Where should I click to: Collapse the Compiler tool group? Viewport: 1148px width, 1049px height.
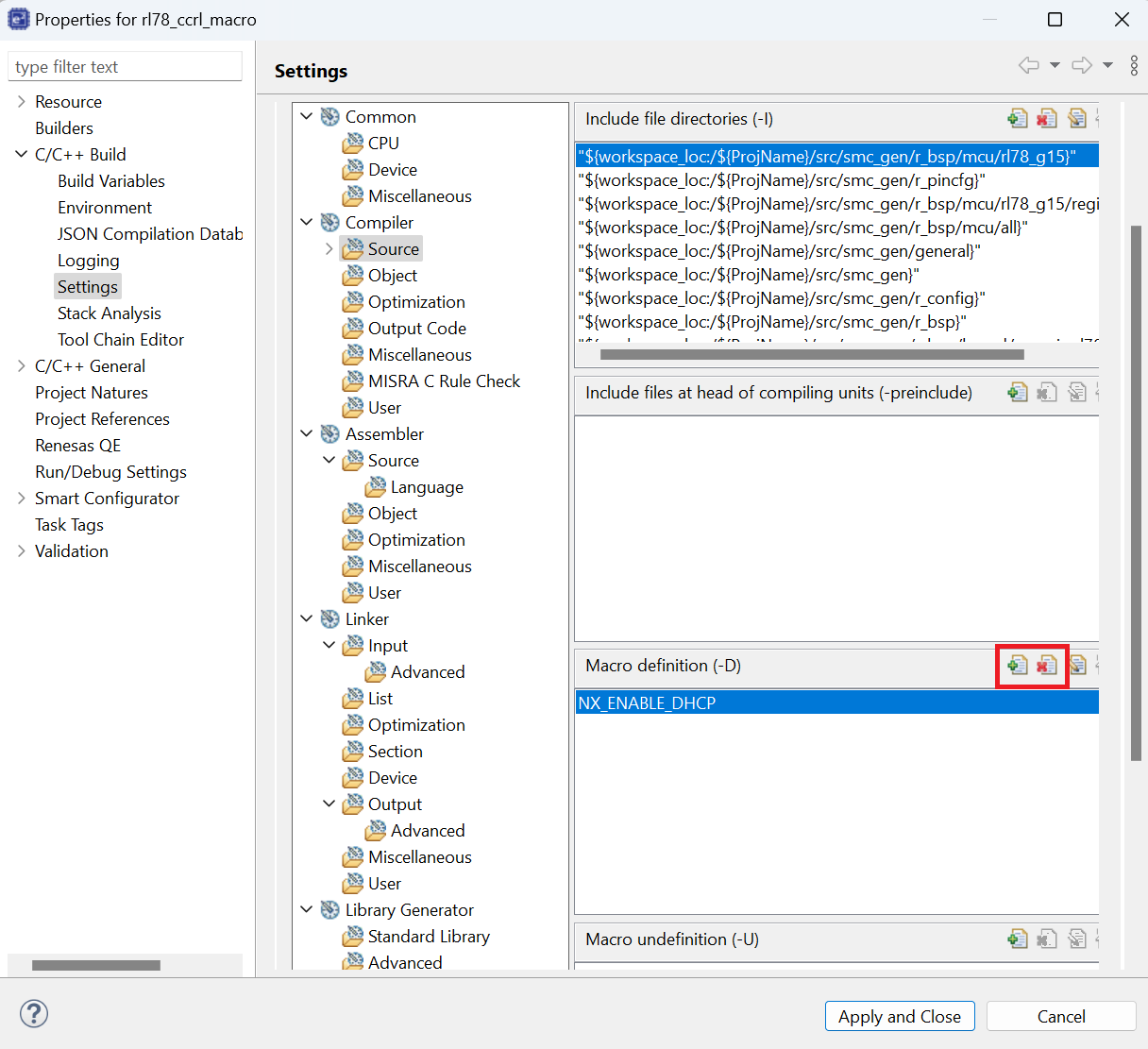click(306, 223)
